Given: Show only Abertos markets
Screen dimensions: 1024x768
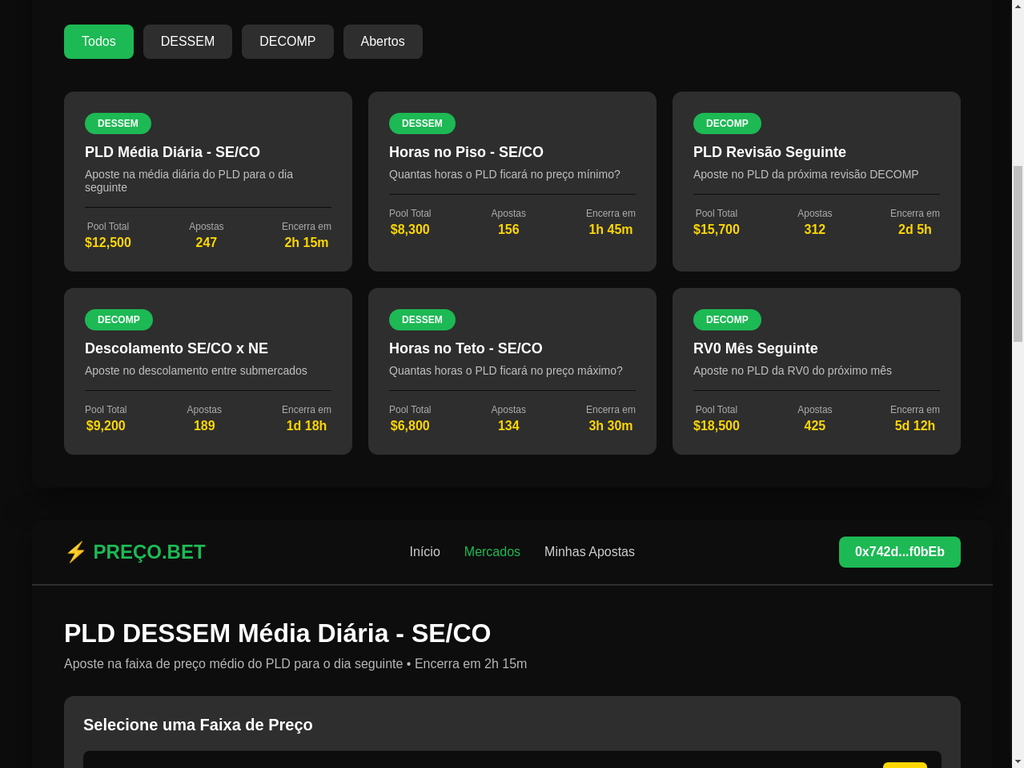Looking at the screenshot, I should (383, 42).
